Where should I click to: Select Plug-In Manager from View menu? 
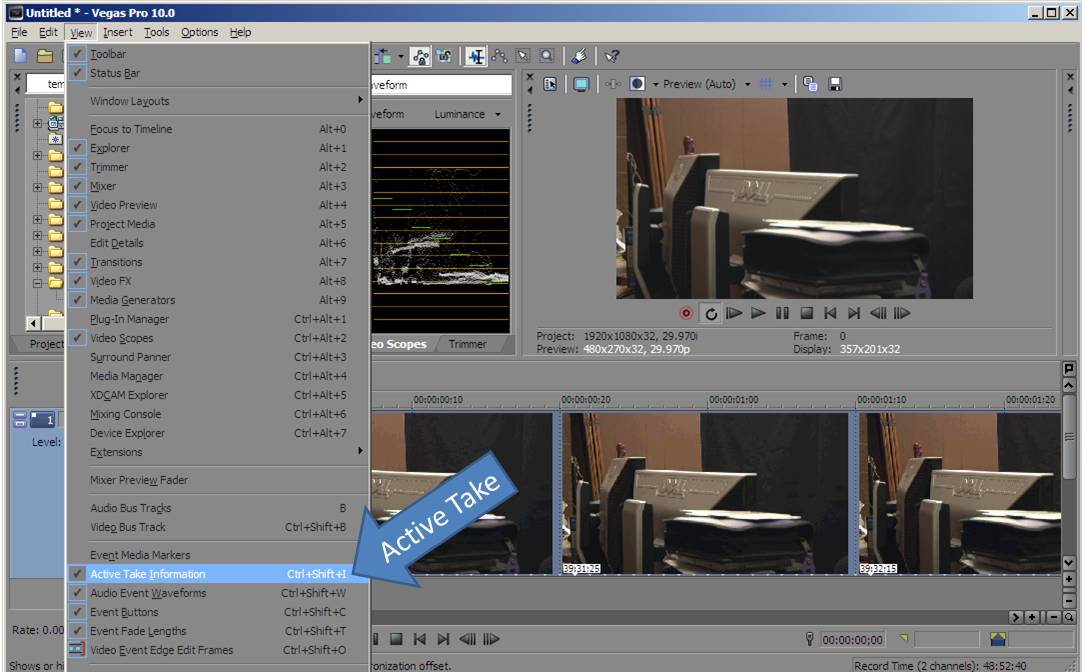click(129, 319)
